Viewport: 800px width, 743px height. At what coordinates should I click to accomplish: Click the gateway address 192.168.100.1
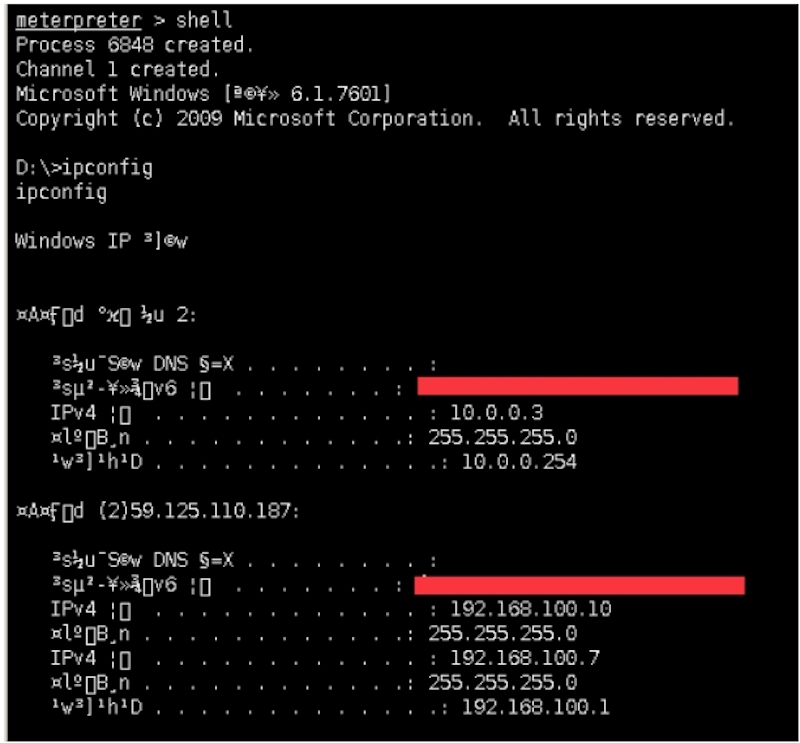pyautogui.click(x=536, y=708)
